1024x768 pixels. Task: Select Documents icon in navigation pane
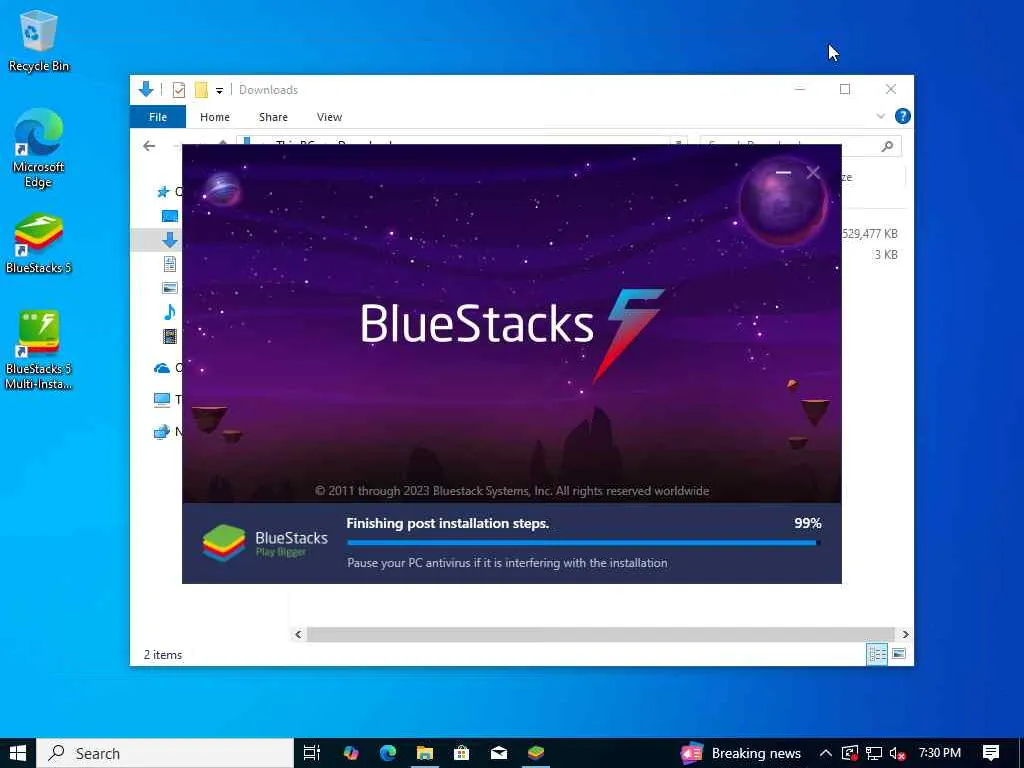[x=170, y=264]
